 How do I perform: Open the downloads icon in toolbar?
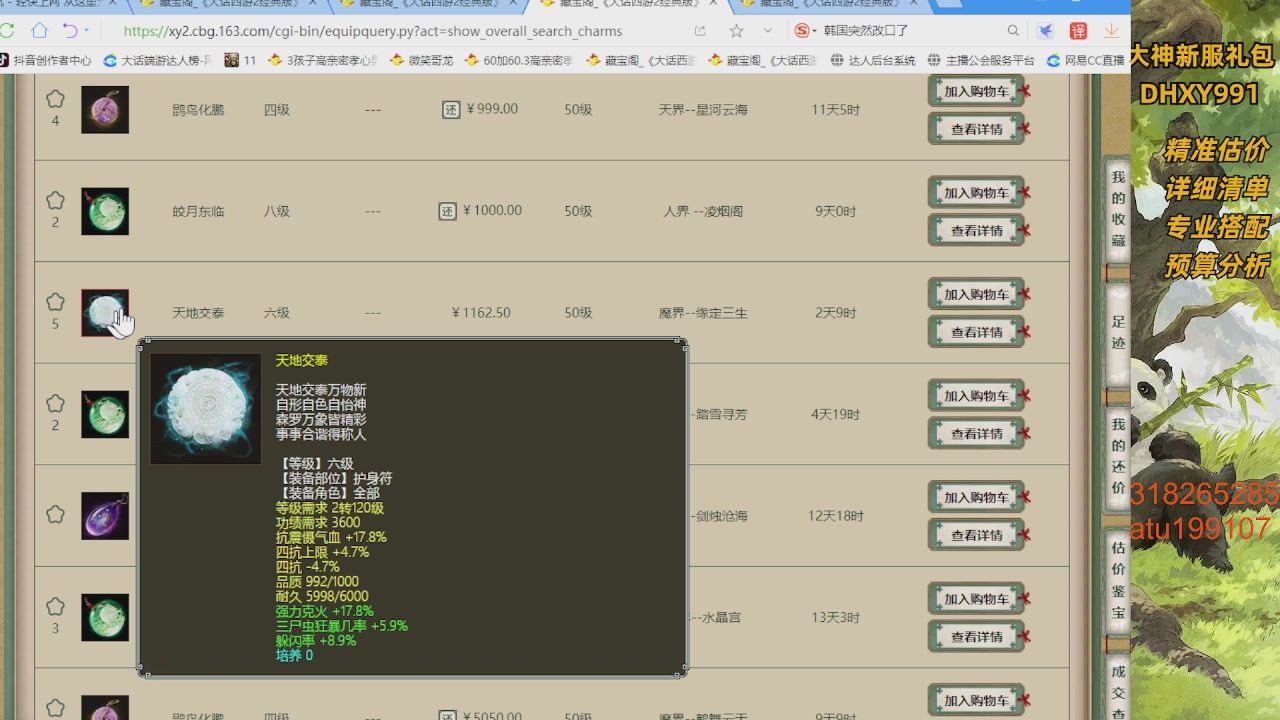tap(1111, 31)
